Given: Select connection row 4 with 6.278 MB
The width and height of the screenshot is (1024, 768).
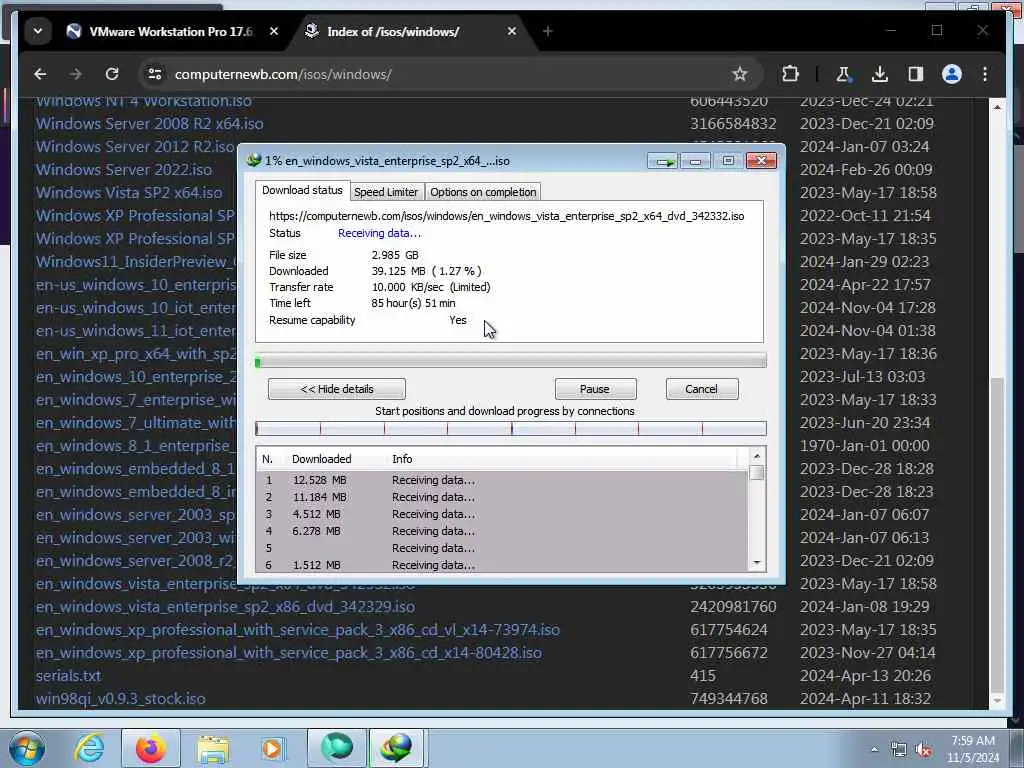Looking at the screenshot, I should pos(502,531).
